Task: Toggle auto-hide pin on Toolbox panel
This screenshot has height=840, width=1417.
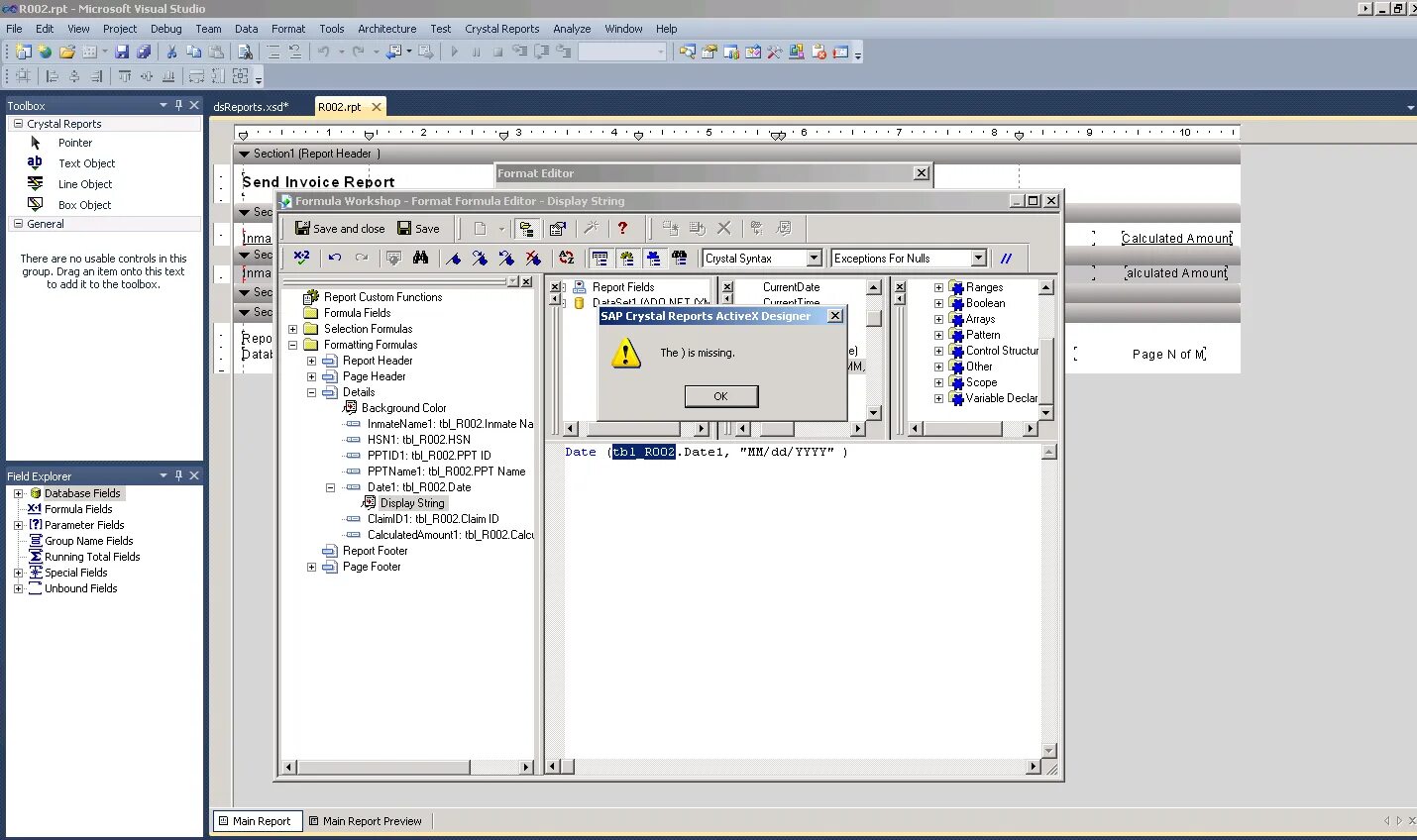Action: tap(178, 105)
